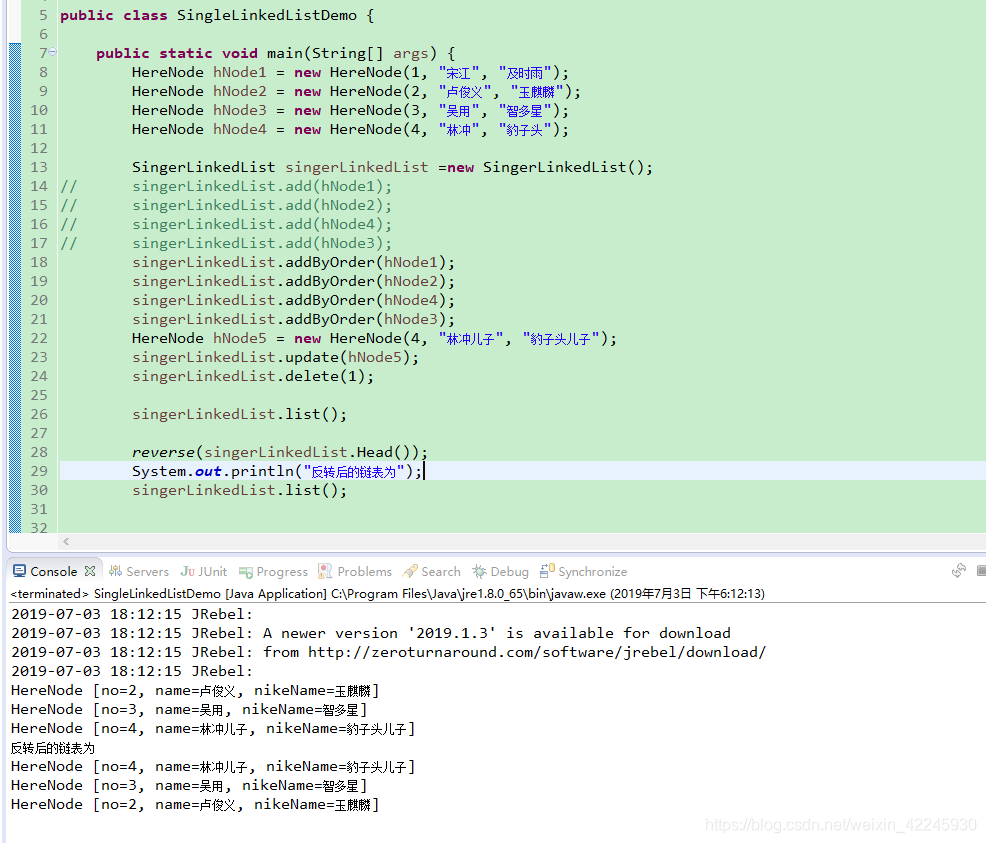Click the update(hNode5) statement

(x=275, y=357)
